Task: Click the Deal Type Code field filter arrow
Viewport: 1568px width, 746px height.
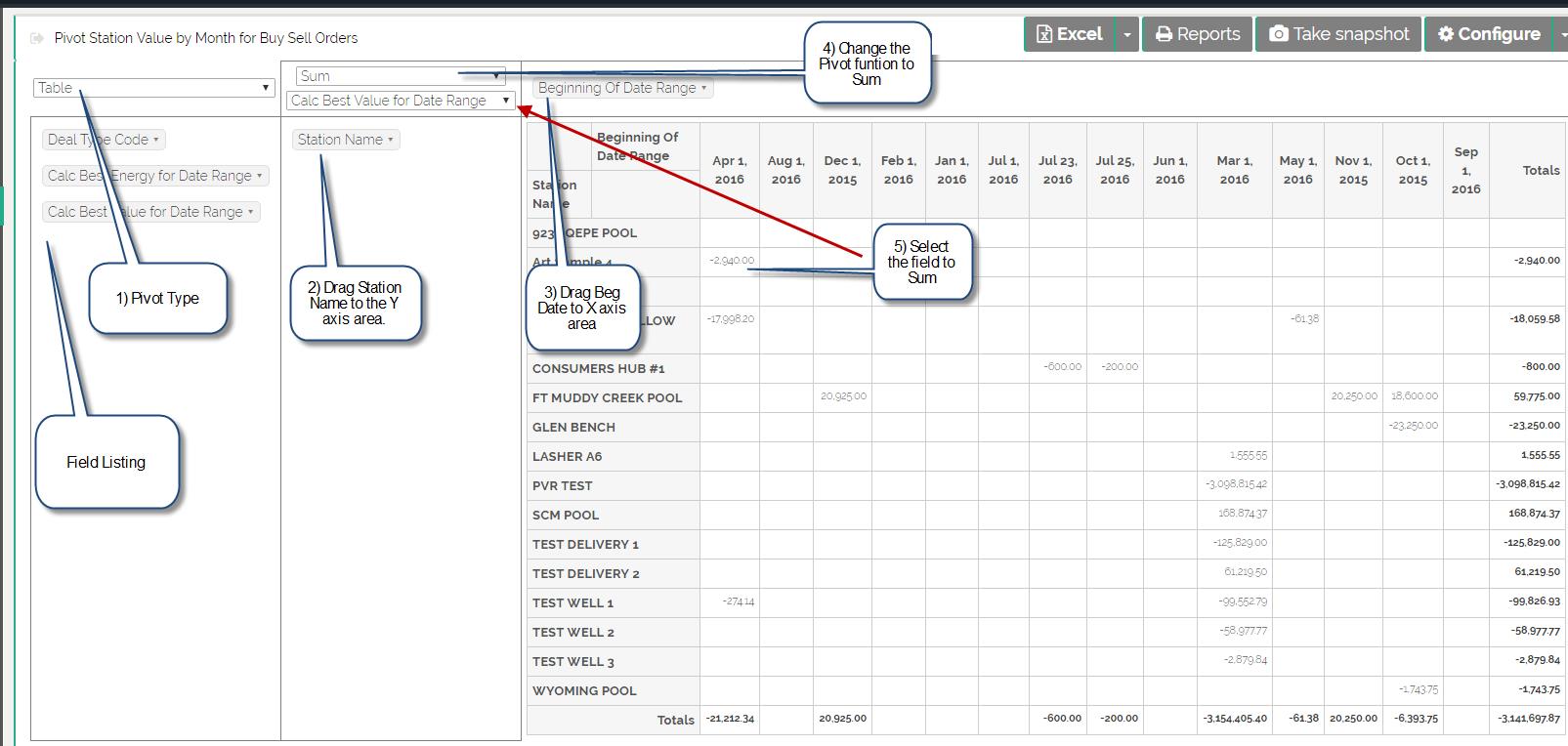Action: 156,140
